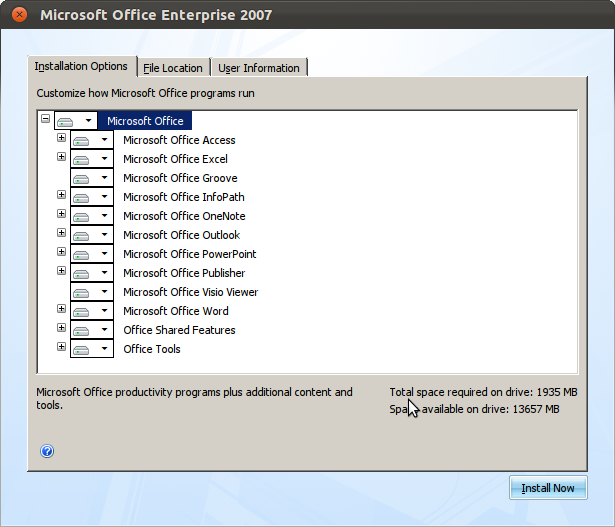Expand the Microsoft Office Publisher node
The image size is (615, 527).
point(61,271)
